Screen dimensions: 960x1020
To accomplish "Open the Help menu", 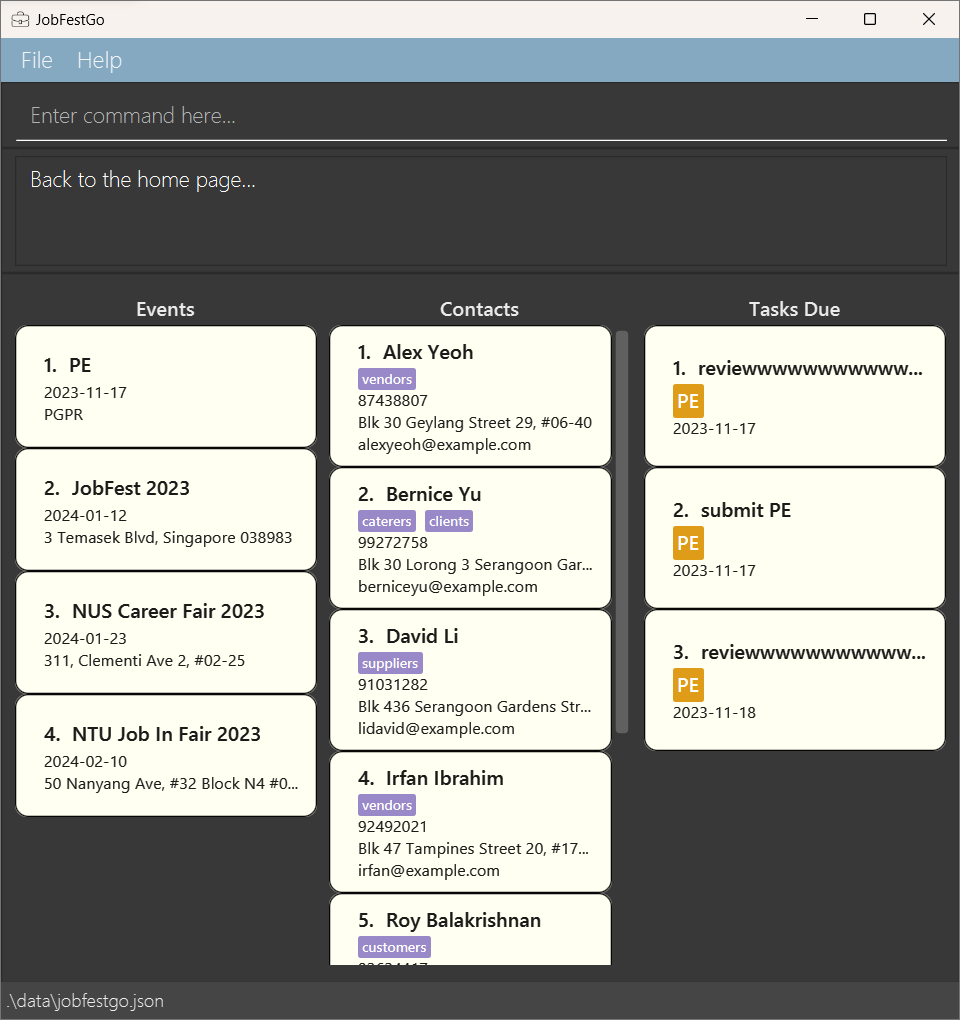I will (x=100, y=60).
